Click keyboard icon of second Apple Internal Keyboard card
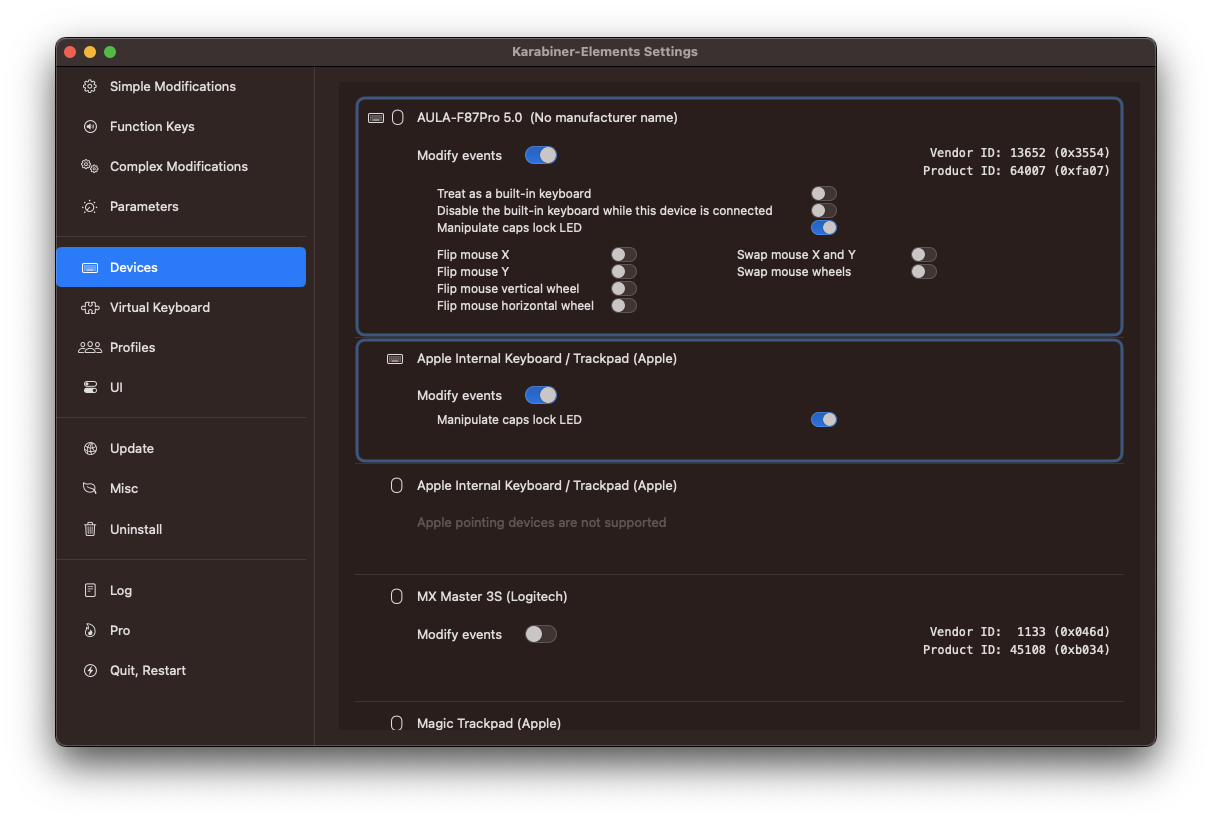This screenshot has width=1212, height=820. tap(395, 358)
